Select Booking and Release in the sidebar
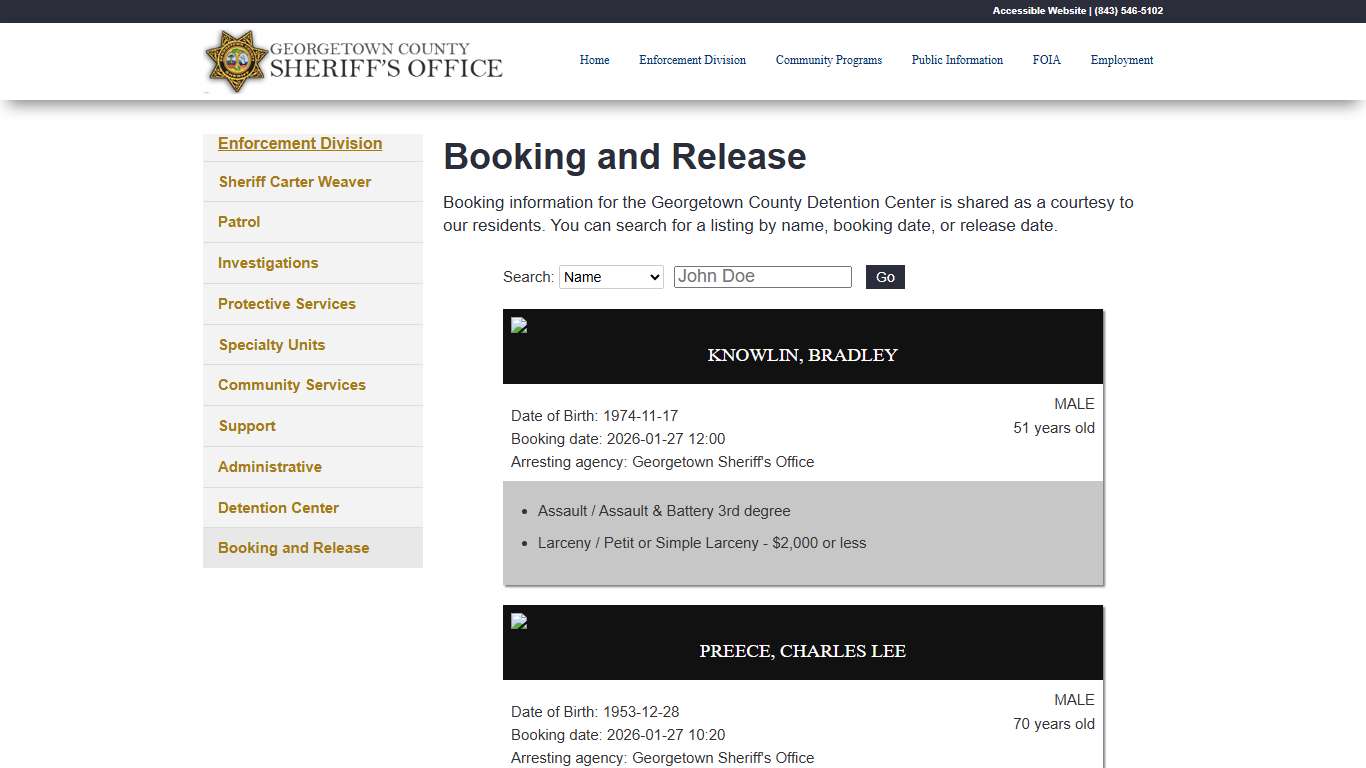 point(293,547)
